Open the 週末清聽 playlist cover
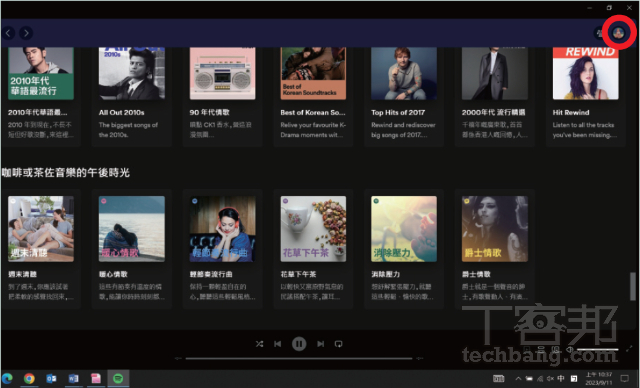Image resolution: width=640 pixels, height=388 pixels. pyautogui.click(x=41, y=228)
